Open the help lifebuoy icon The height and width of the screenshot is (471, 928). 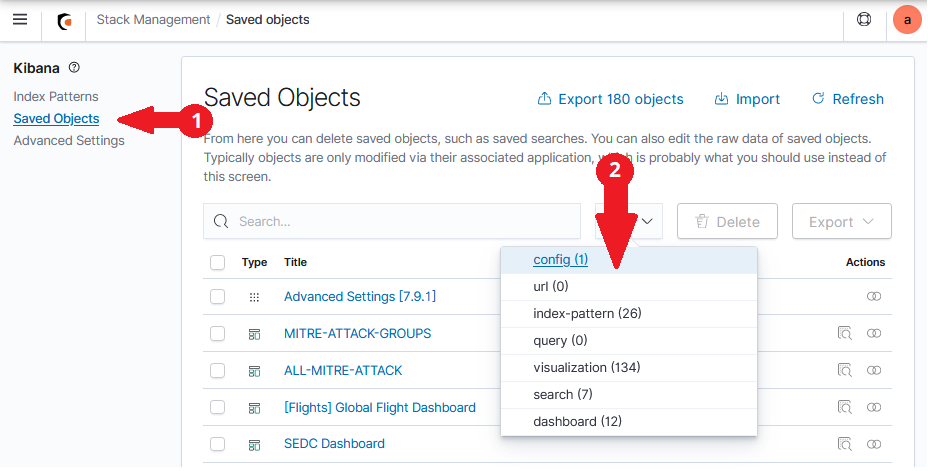pyautogui.click(x=864, y=20)
